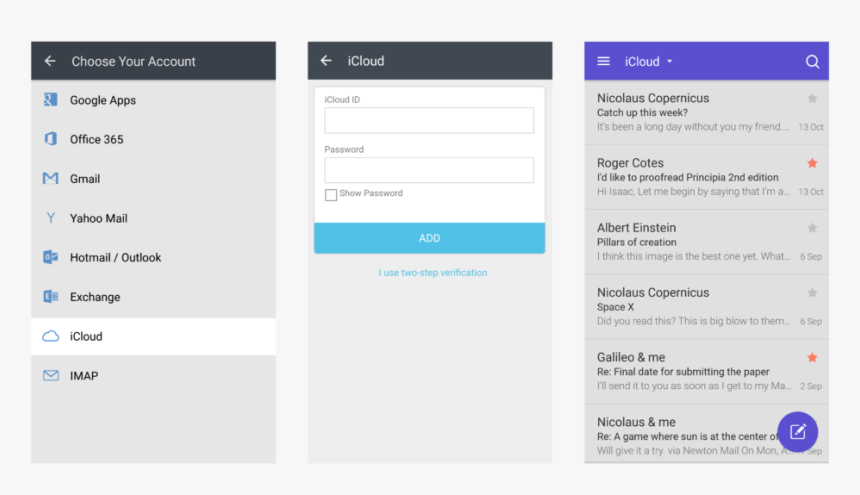860x495 pixels.
Task: Select IMAP account type
Action: pos(154,376)
